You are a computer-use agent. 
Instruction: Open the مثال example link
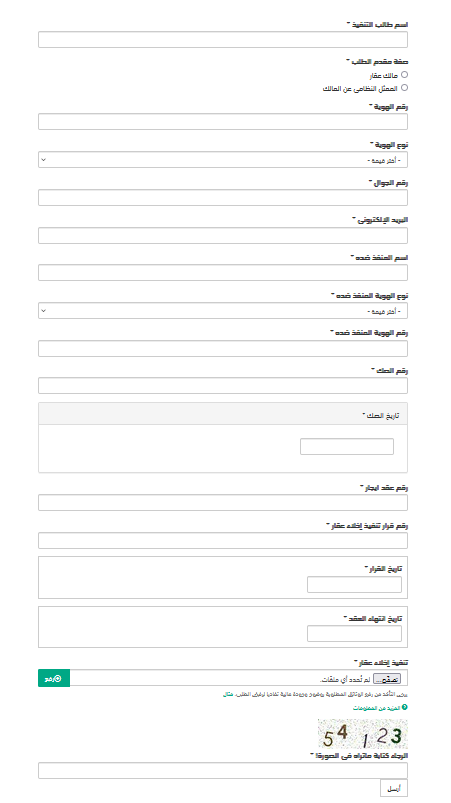(x=228, y=694)
